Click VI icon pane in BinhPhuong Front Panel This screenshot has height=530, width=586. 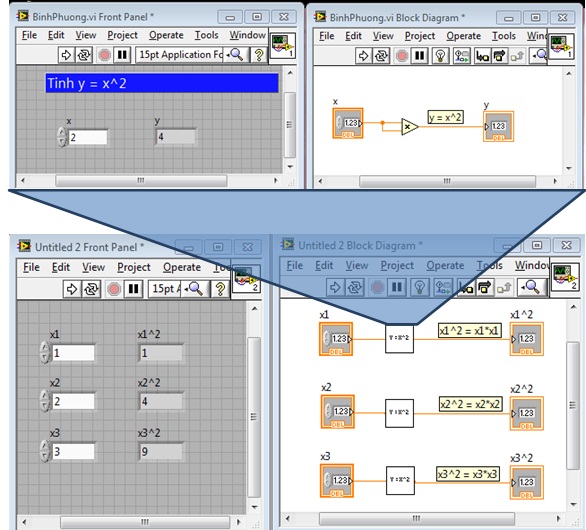(283, 46)
